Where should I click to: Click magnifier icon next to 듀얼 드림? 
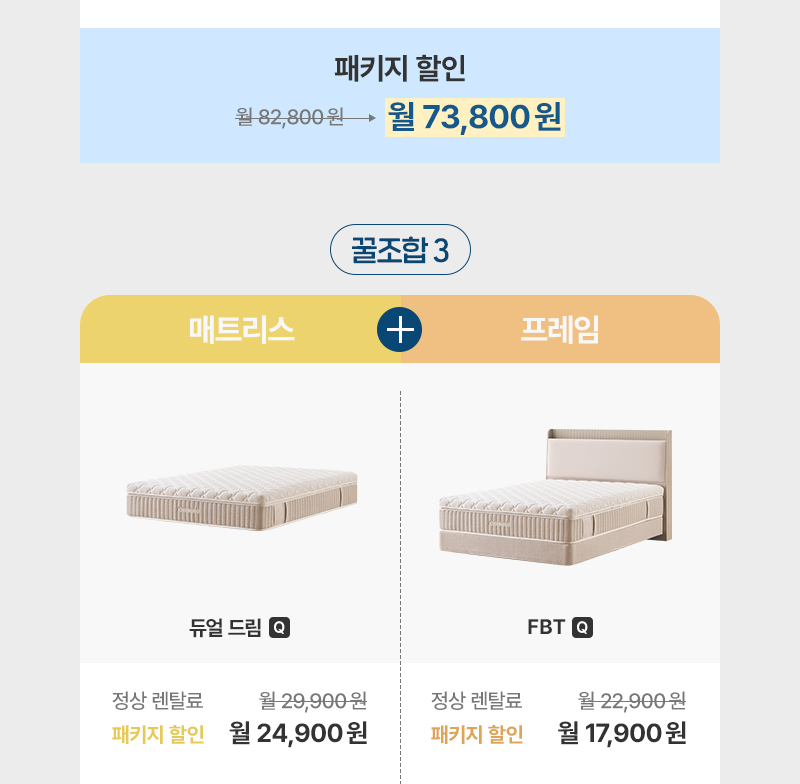280,628
